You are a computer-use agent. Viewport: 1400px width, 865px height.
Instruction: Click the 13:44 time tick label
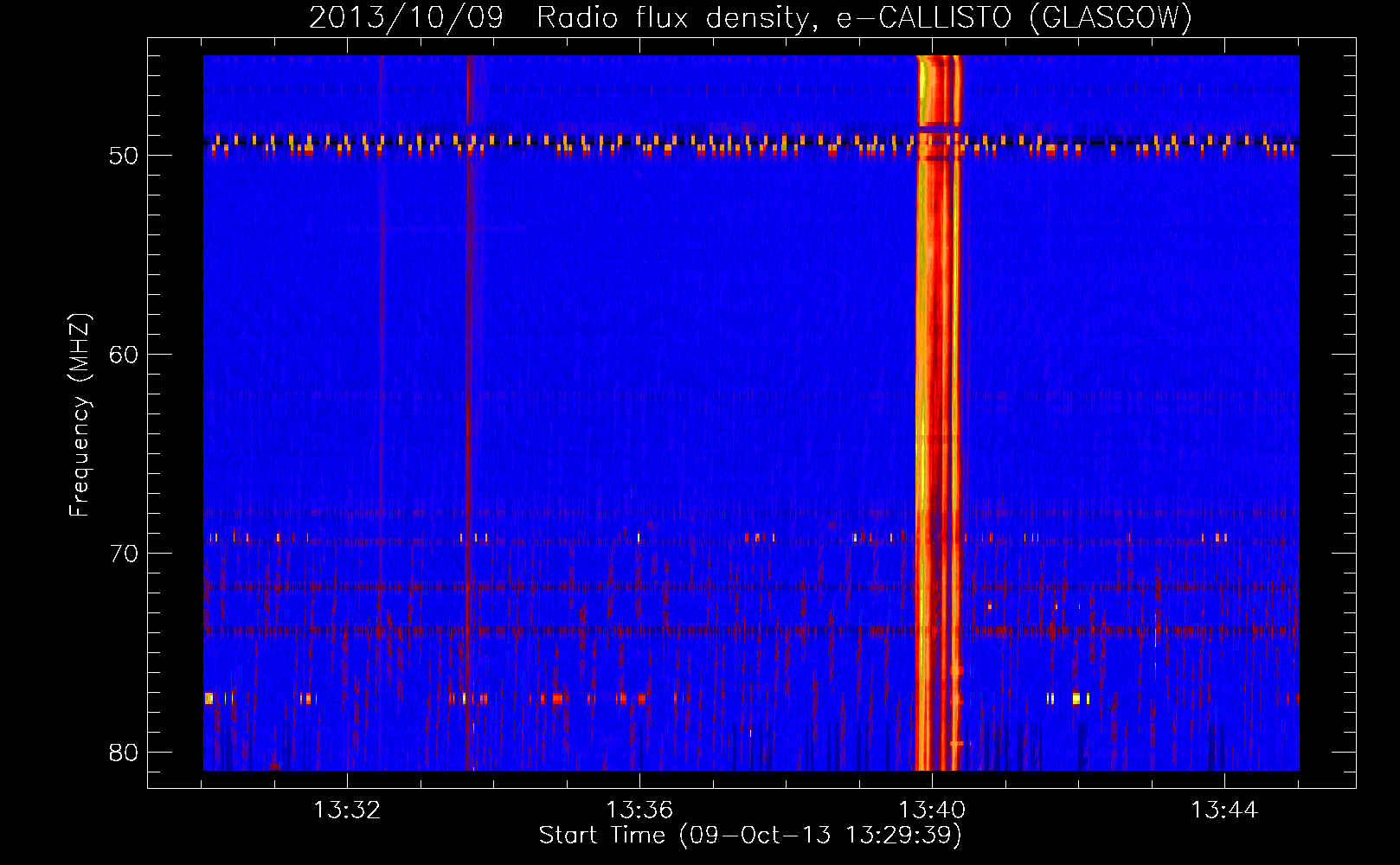tap(1224, 811)
